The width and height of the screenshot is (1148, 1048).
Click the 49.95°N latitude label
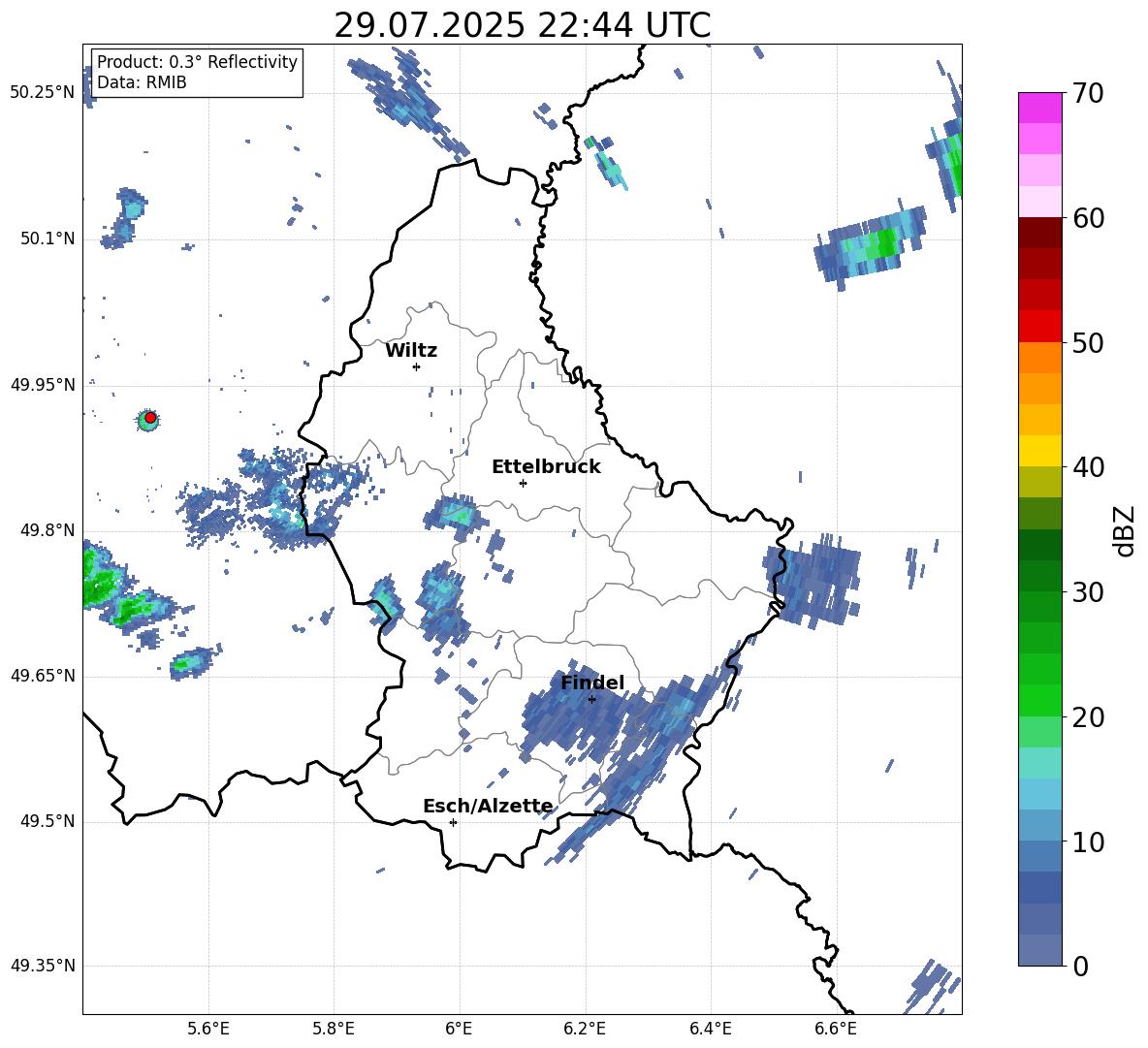coord(43,384)
